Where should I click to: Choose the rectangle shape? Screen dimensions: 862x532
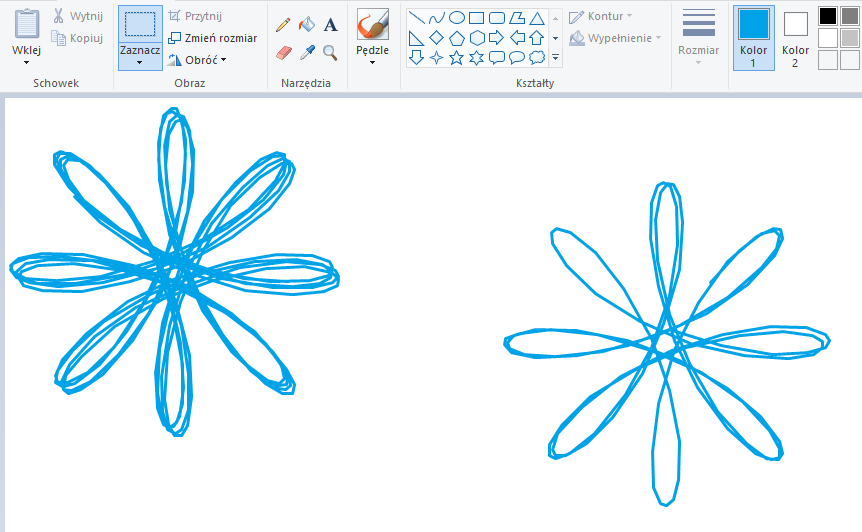[x=477, y=18]
